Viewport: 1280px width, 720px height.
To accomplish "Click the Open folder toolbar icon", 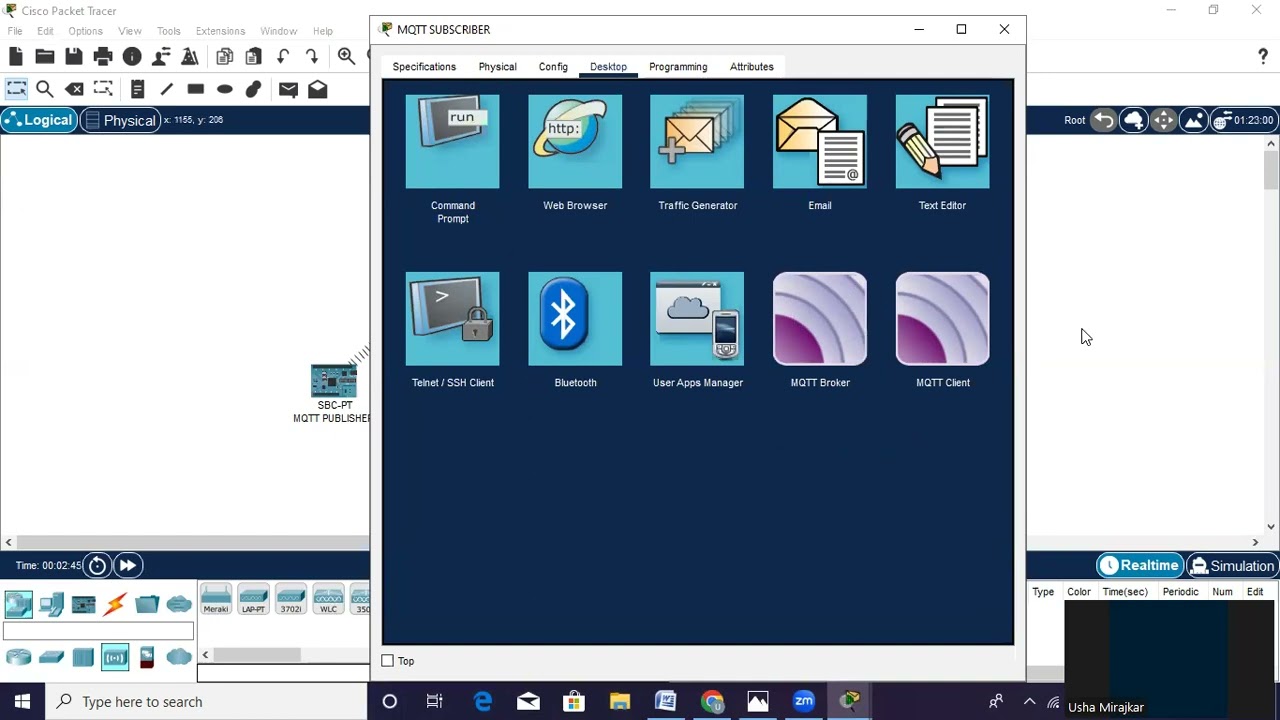I will point(45,57).
